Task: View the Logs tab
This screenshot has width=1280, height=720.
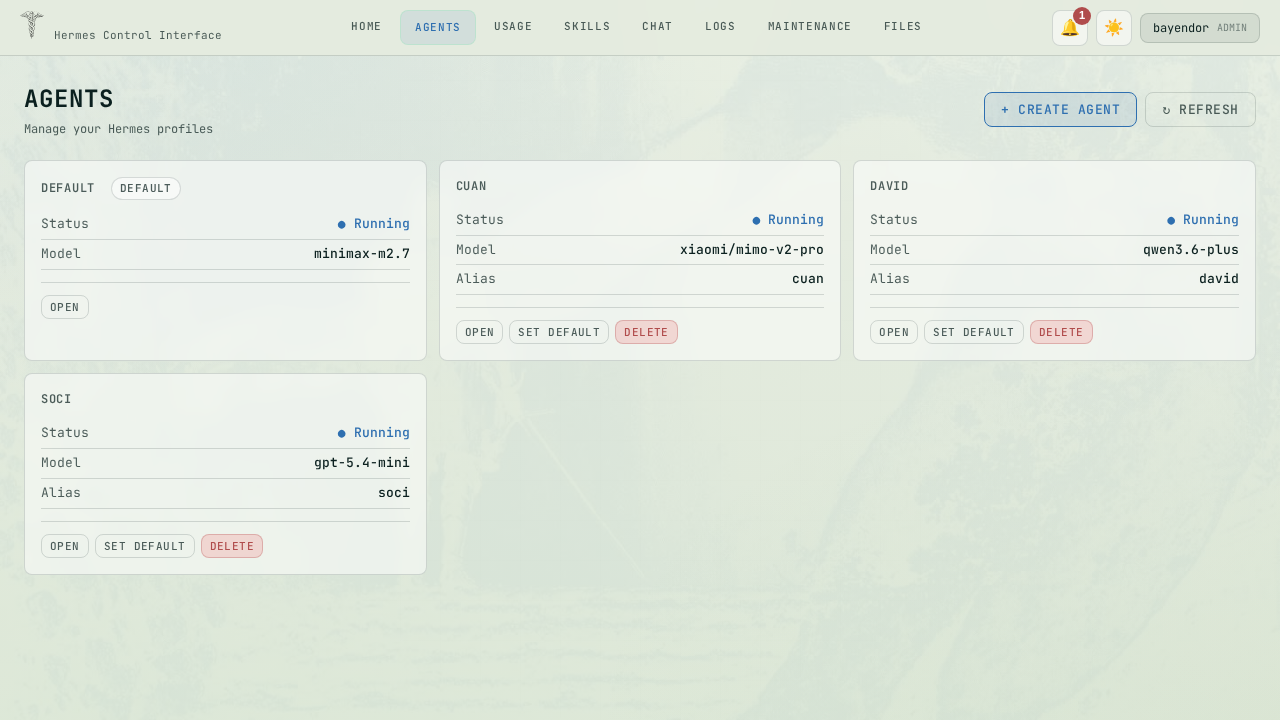Action: click(x=720, y=27)
